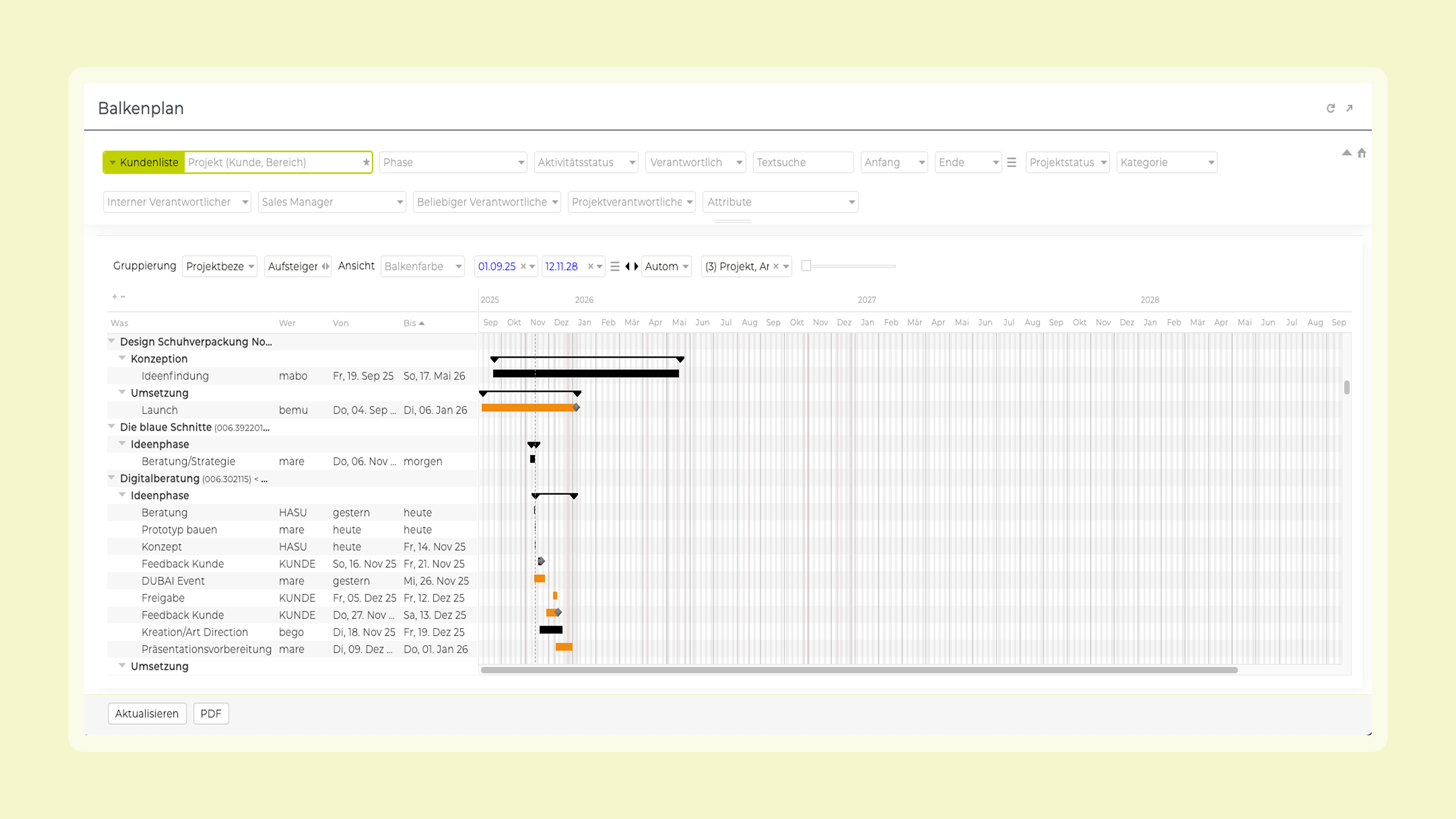Collapse the filter panel with up arrow
1456x819 pixels.
click(1346, 152)
